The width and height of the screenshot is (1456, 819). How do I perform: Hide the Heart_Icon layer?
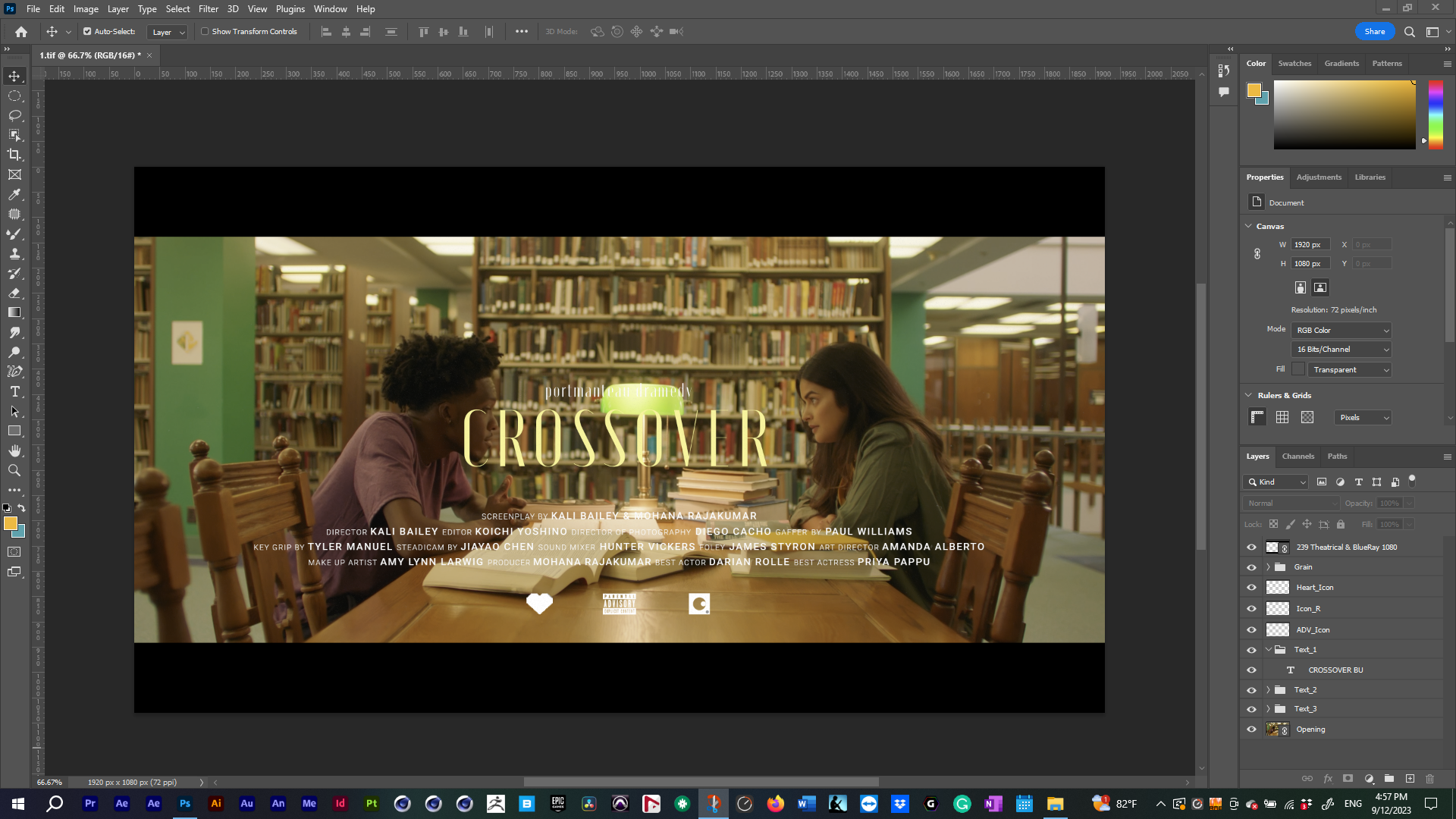pyautogui.click(x=1251, y=588)
